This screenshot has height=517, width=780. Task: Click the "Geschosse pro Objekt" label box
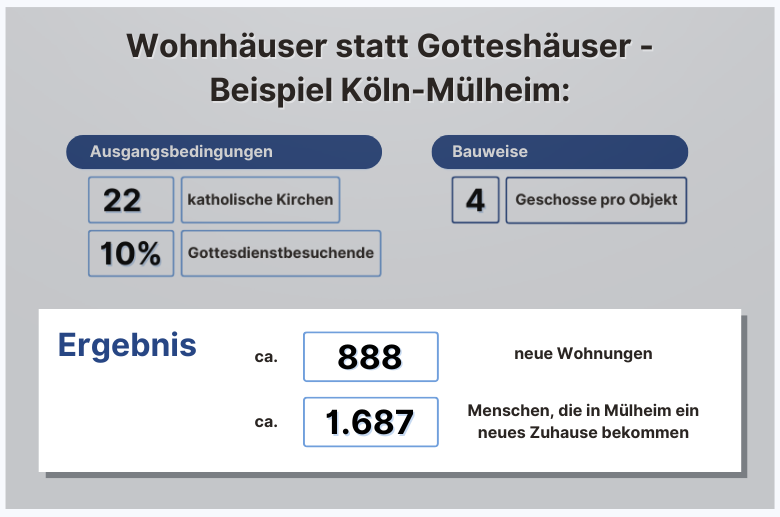pos(596,200)
